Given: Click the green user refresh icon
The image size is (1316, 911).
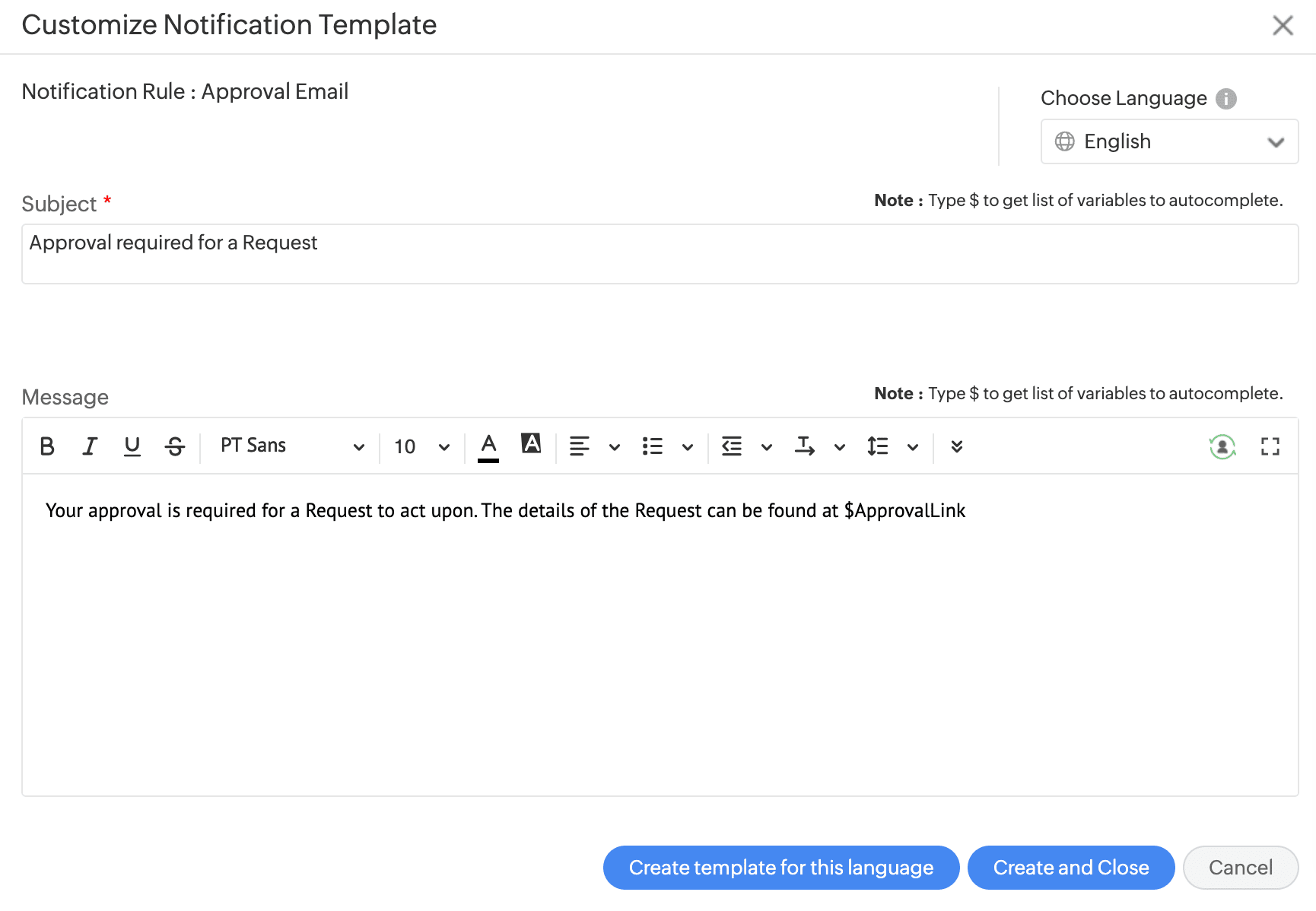Looking at the screenshot, I should click(x=1222, y=446).
